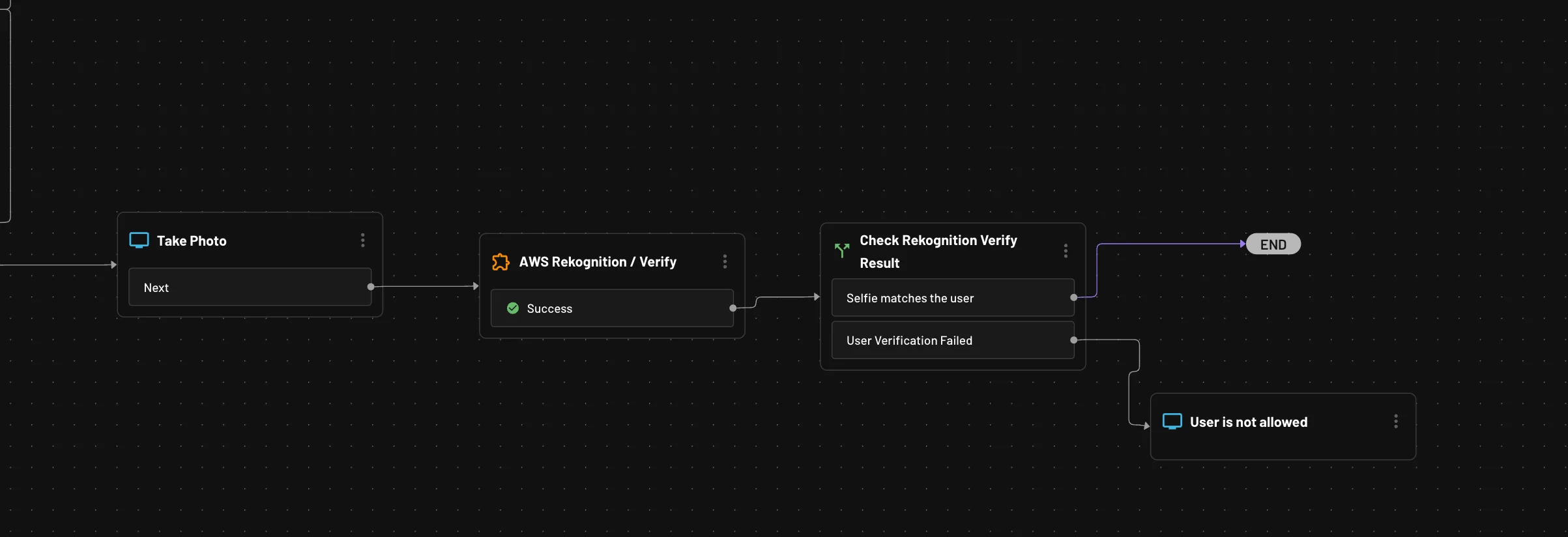Click the AWS Rekognition puzzle piece icon
The width and height of the screenshot is (1568, 537).
pyautogui.click(x=501, y=262)
